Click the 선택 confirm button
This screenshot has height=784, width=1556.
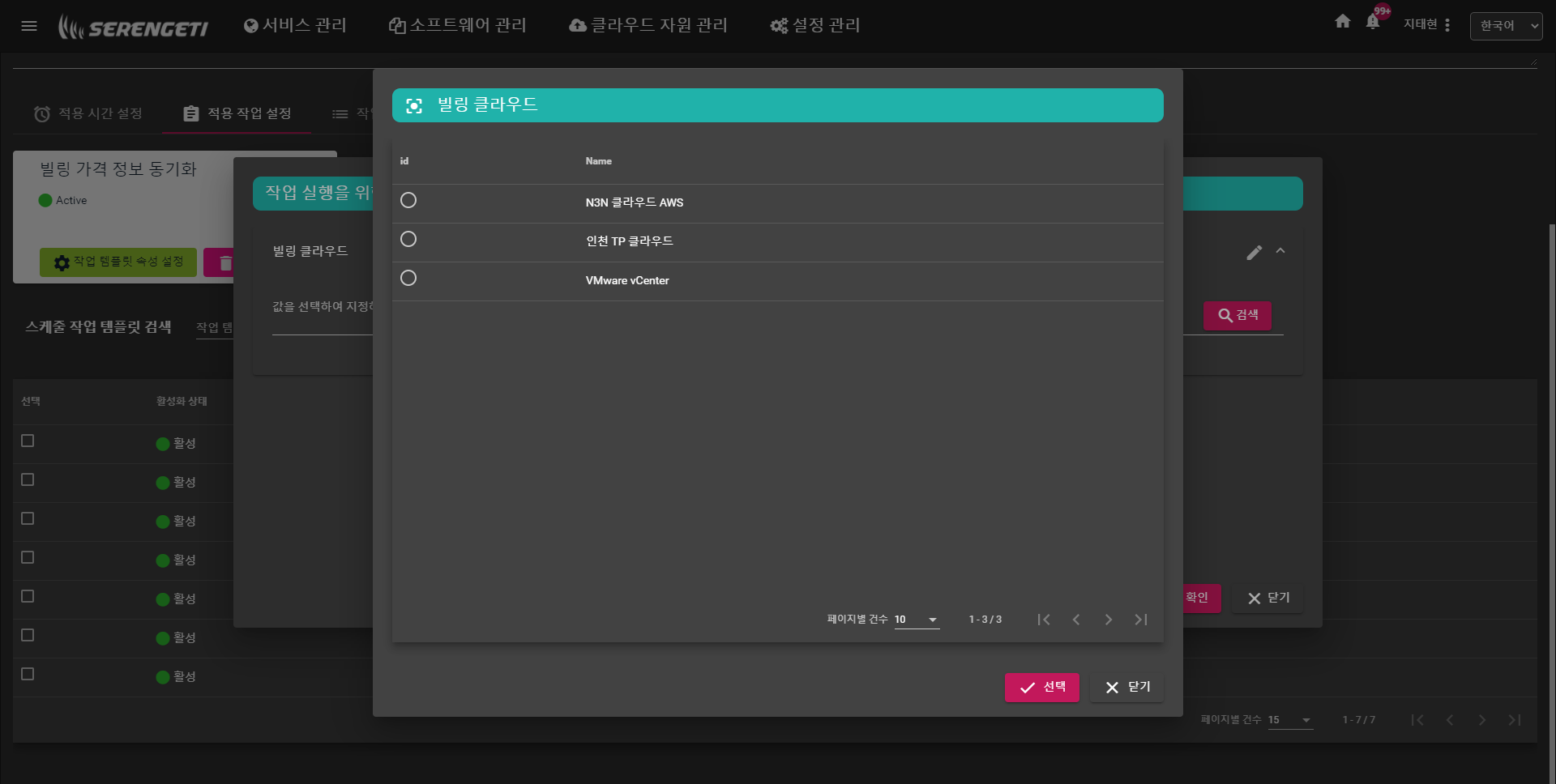[x=1041, y=688]
